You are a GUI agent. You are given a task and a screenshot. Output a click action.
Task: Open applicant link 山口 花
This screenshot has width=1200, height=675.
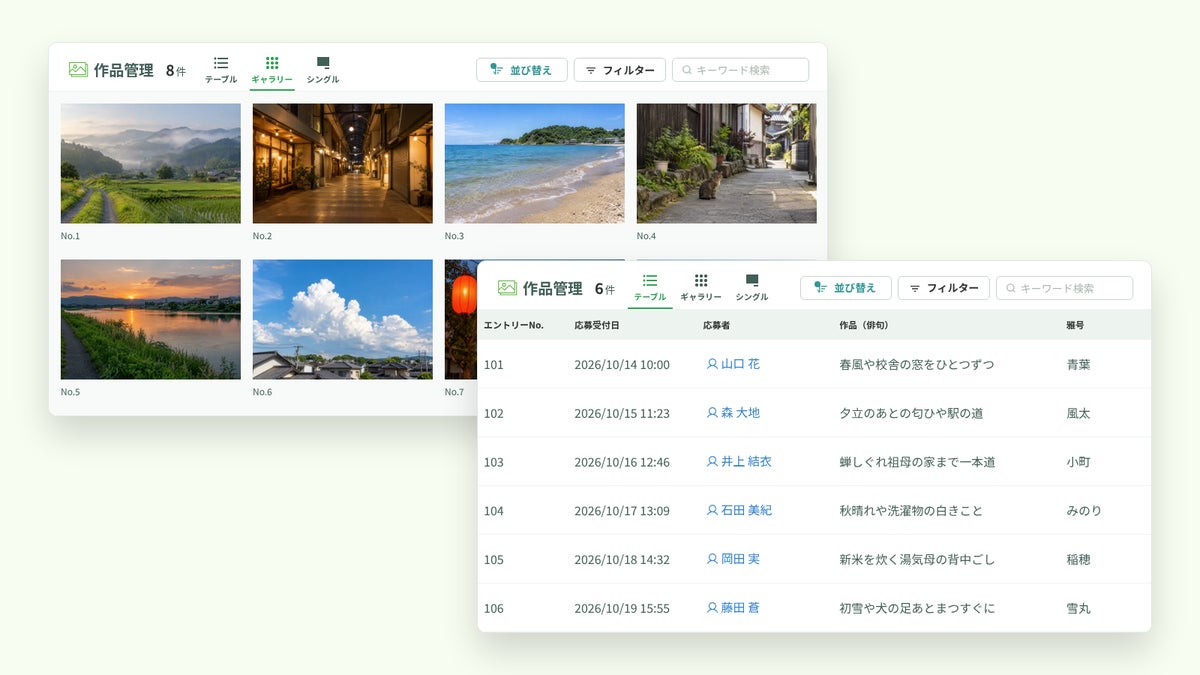click(x=733, y=364)
